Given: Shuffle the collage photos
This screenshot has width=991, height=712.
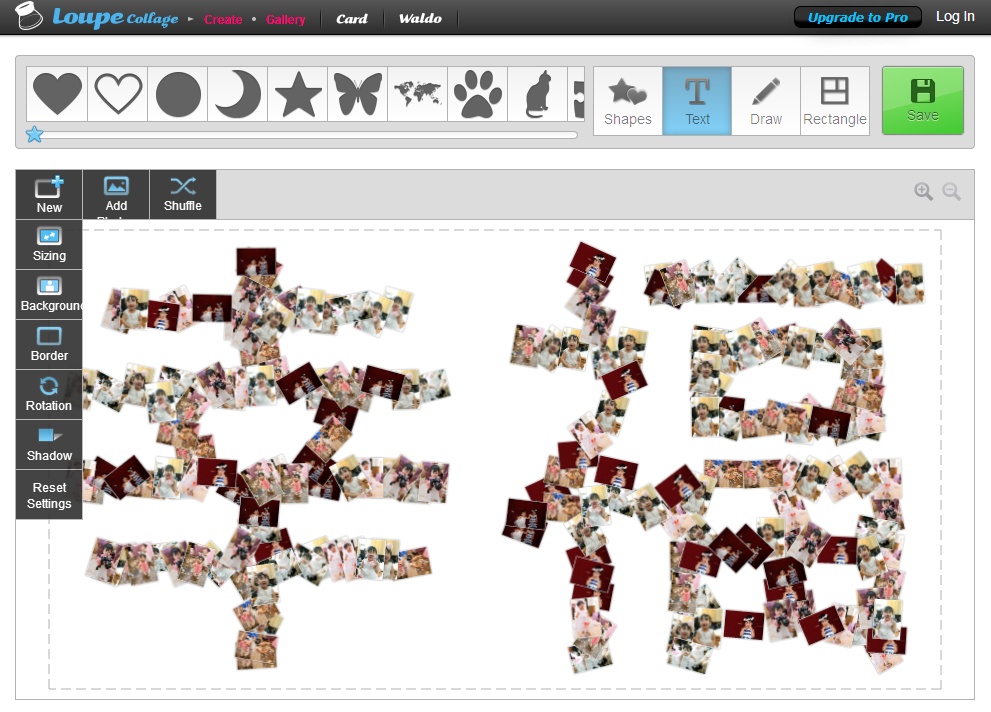Looking at the screenshot, I should coord(183,195).
